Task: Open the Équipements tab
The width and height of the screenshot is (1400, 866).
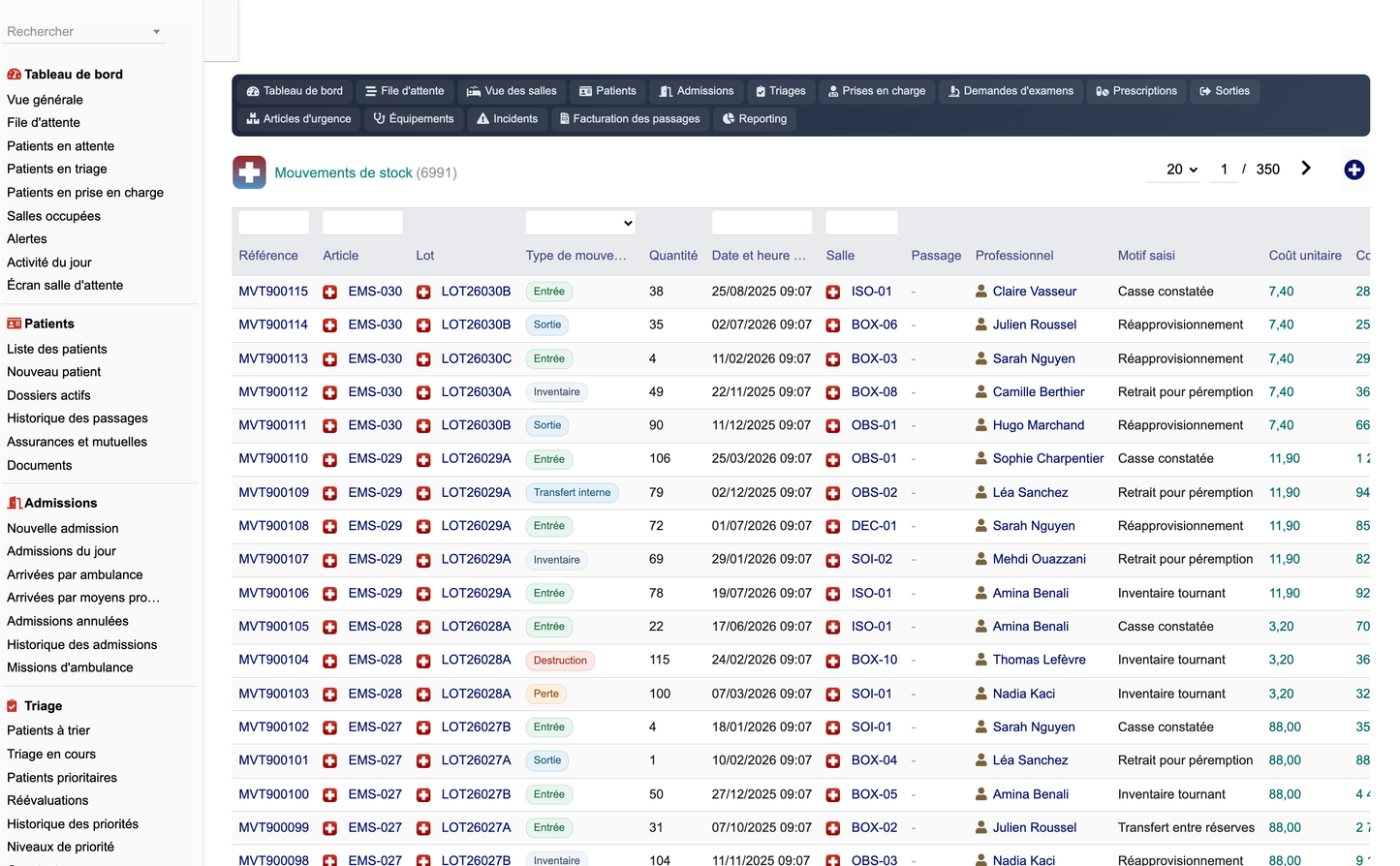Action: tap(414, 119)
